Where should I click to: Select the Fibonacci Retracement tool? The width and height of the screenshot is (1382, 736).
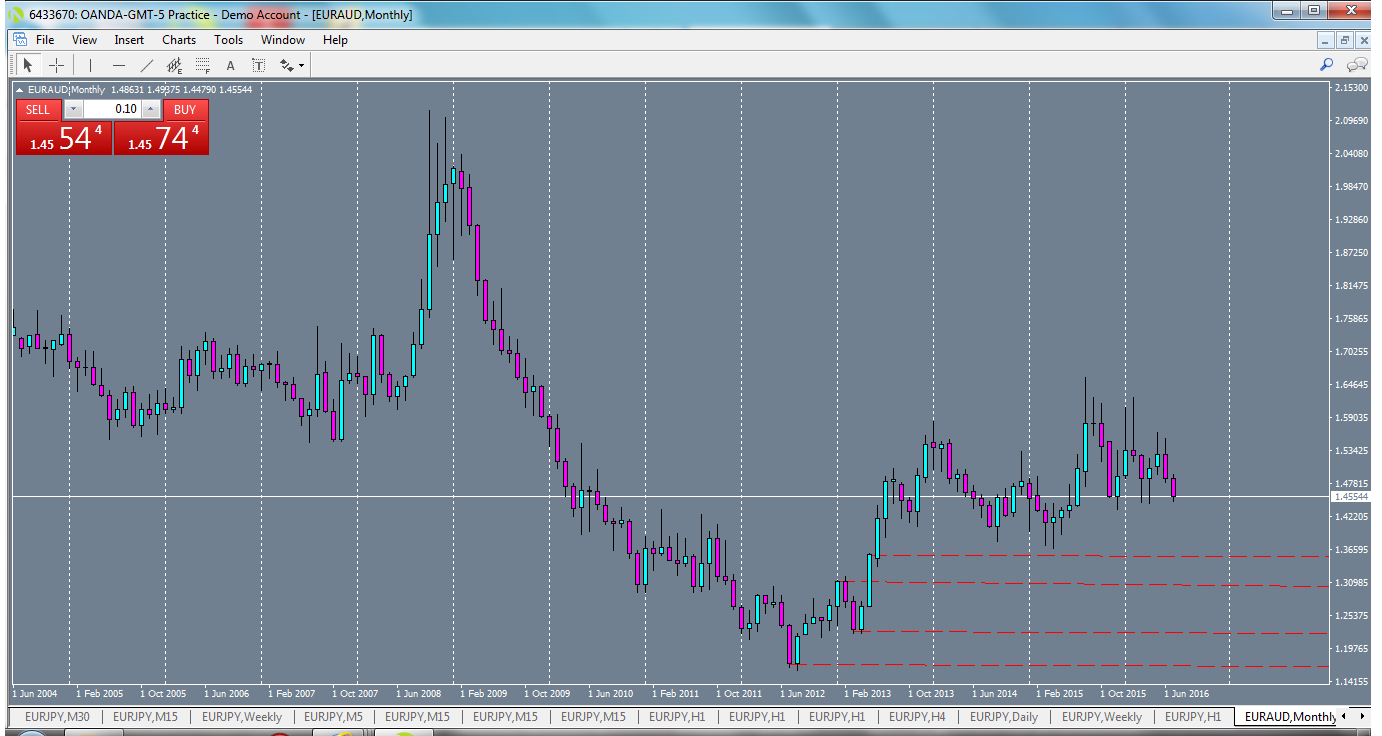point(202,64)
